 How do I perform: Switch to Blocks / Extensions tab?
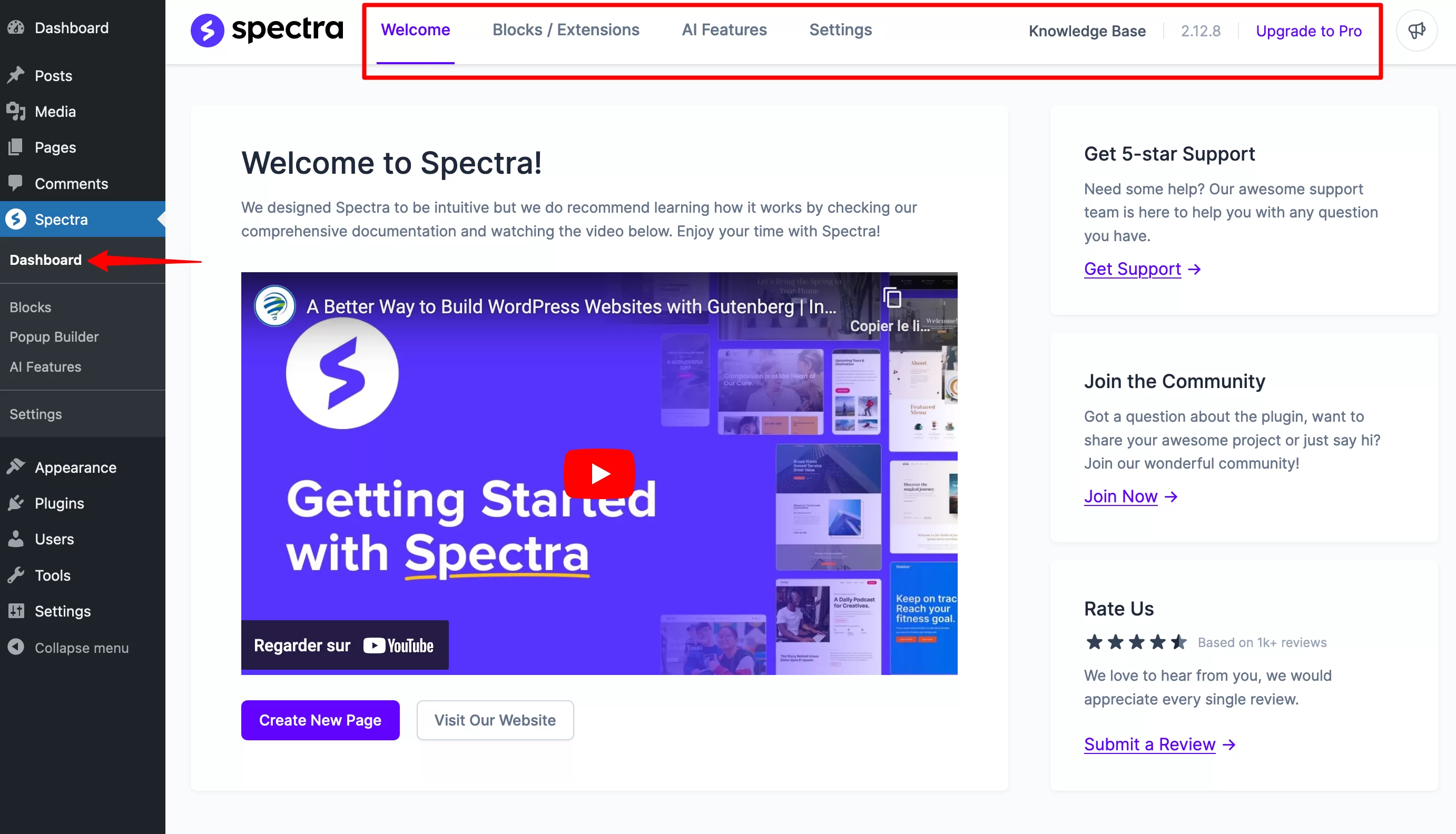click(x=565, y=30)
